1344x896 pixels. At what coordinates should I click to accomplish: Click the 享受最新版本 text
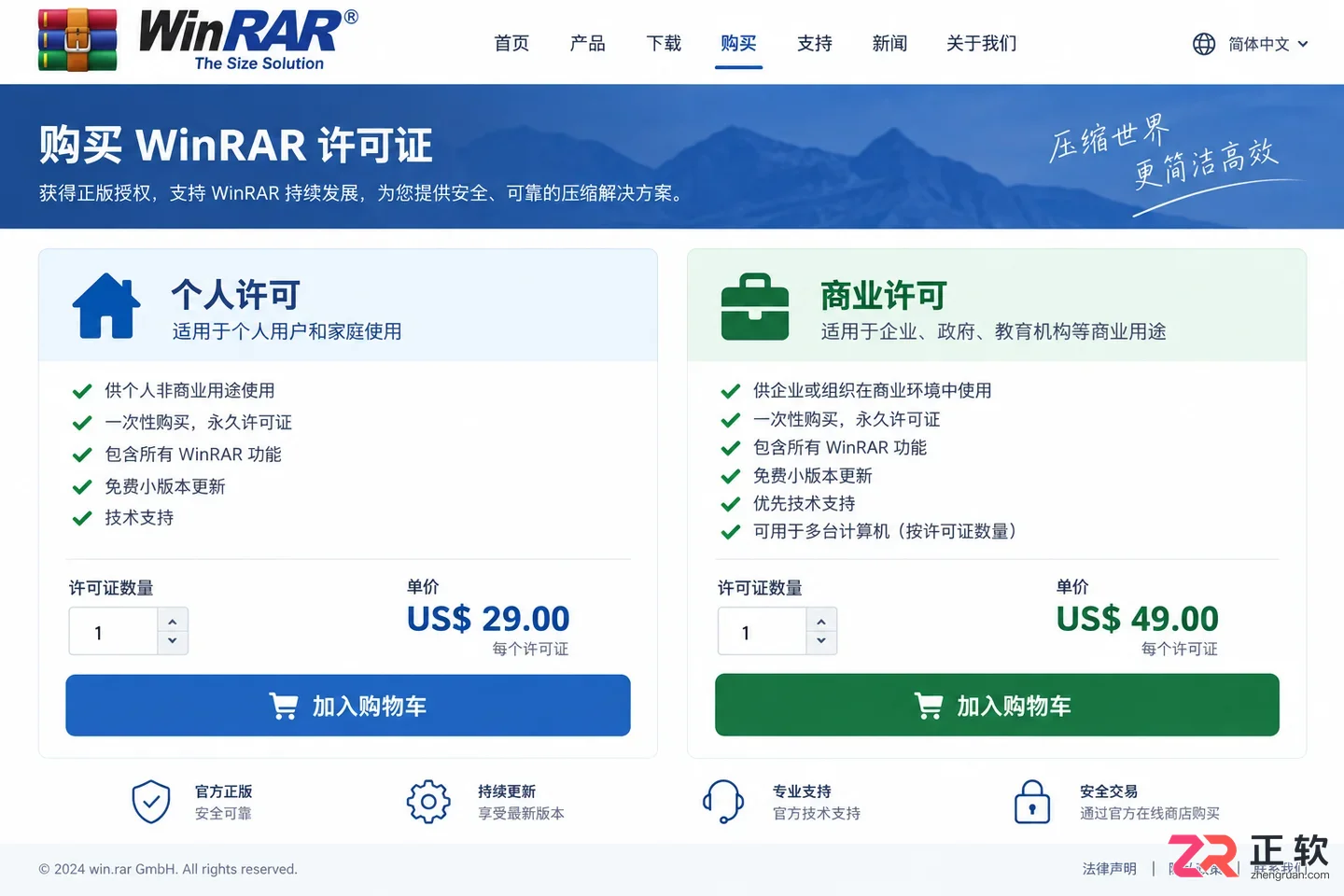click(521, 814)
